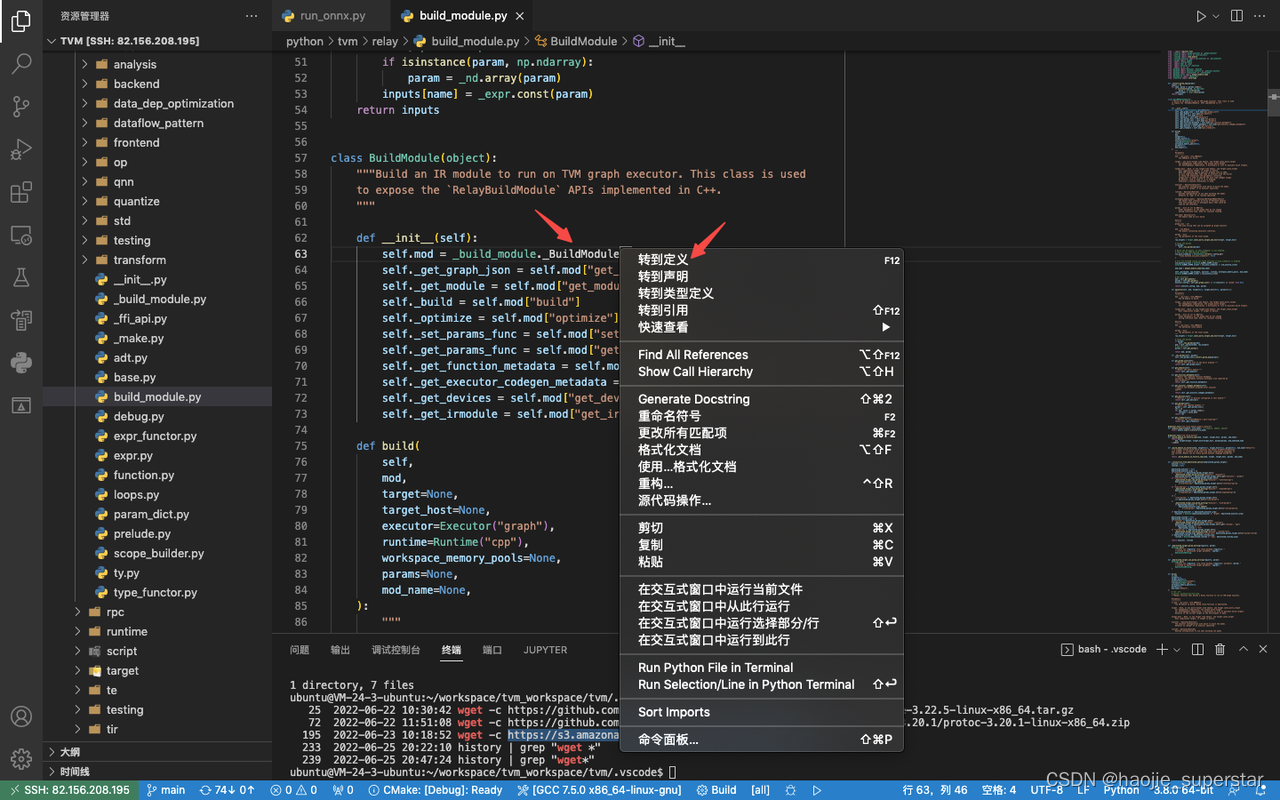Switch to the 问题 problems panel tab
This screenshot has width=1280, height=800.
click(300, 650)
